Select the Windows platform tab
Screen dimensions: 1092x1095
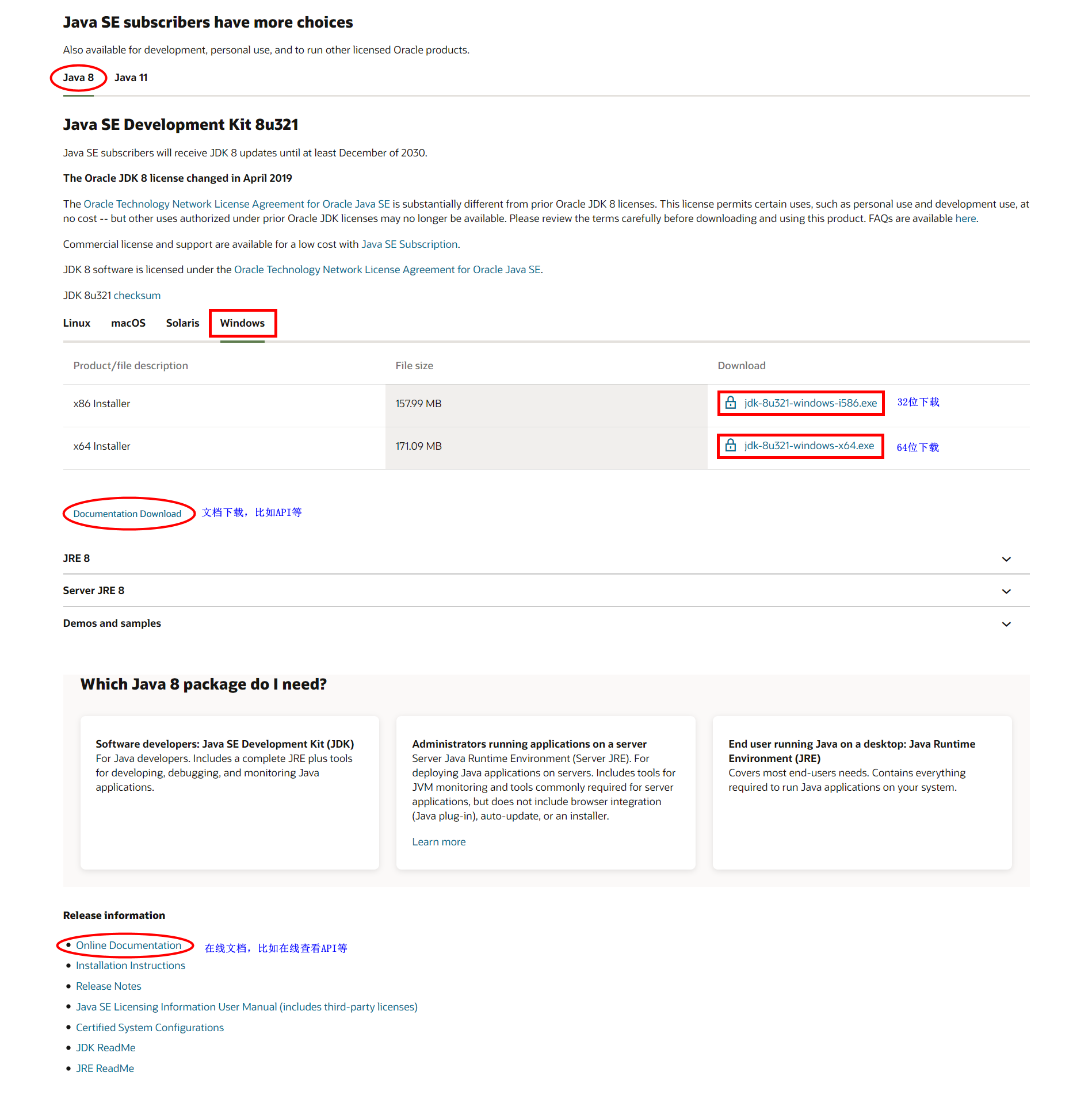[x=242, y=323]
